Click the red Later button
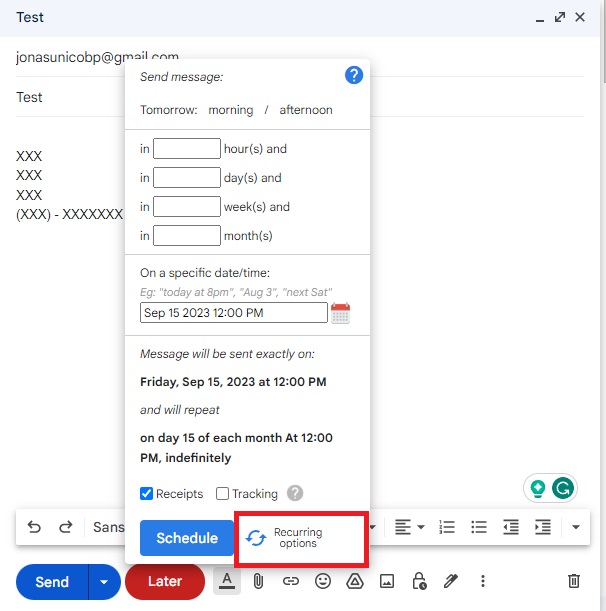606x611 pixels. (165, 581)
